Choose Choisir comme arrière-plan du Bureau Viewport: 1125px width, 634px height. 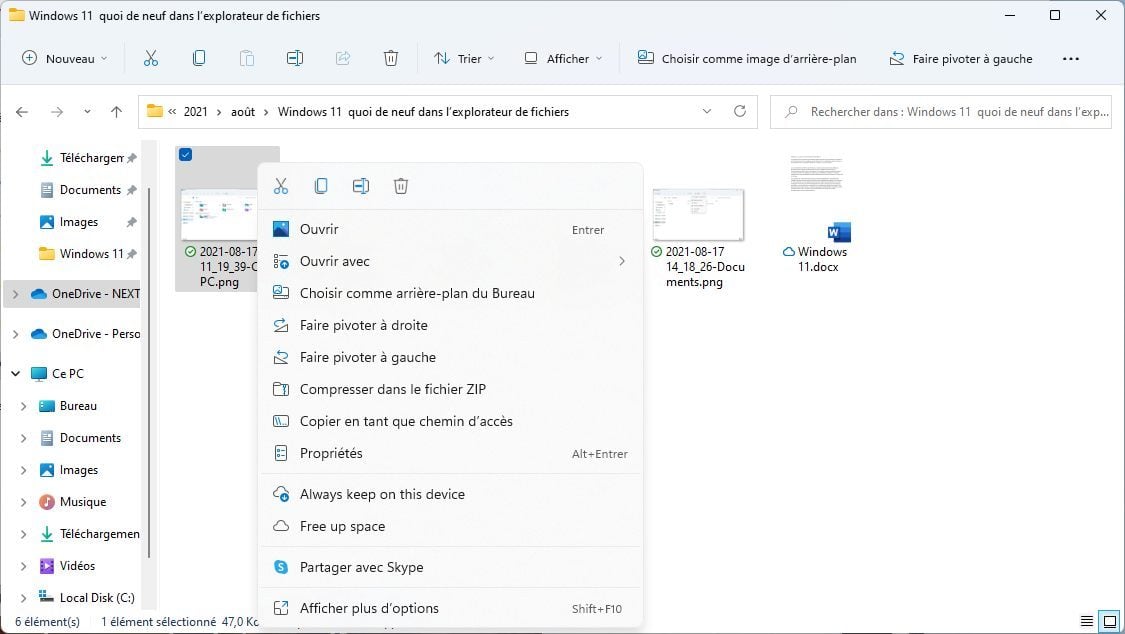pos(451,293)
